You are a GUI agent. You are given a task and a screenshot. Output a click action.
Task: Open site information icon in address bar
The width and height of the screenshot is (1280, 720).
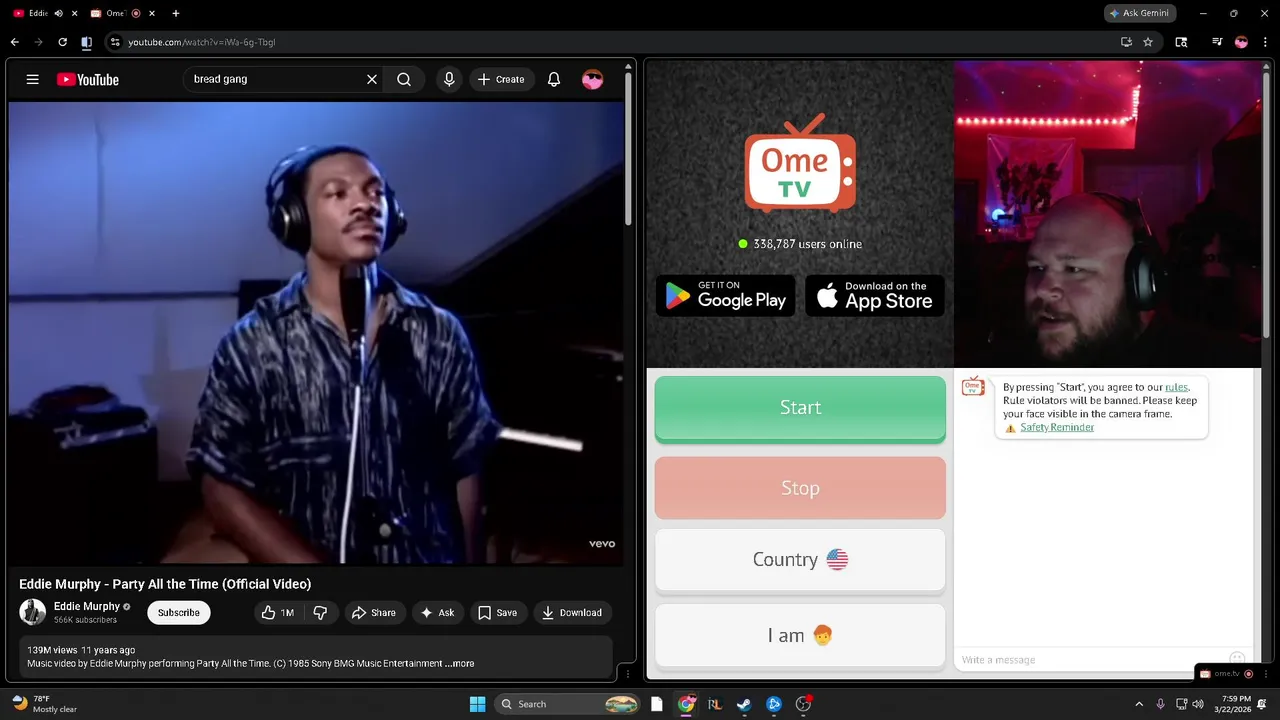[x=115, y=42]
